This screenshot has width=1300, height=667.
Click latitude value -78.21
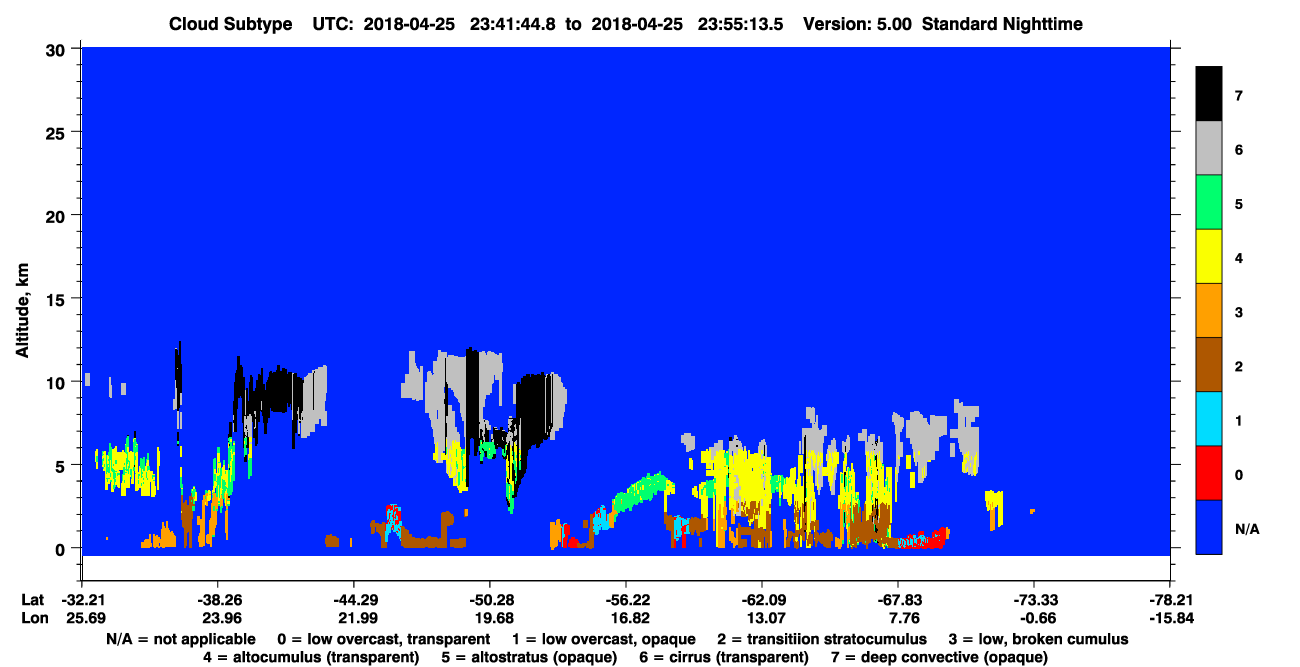coord(1169,600)
